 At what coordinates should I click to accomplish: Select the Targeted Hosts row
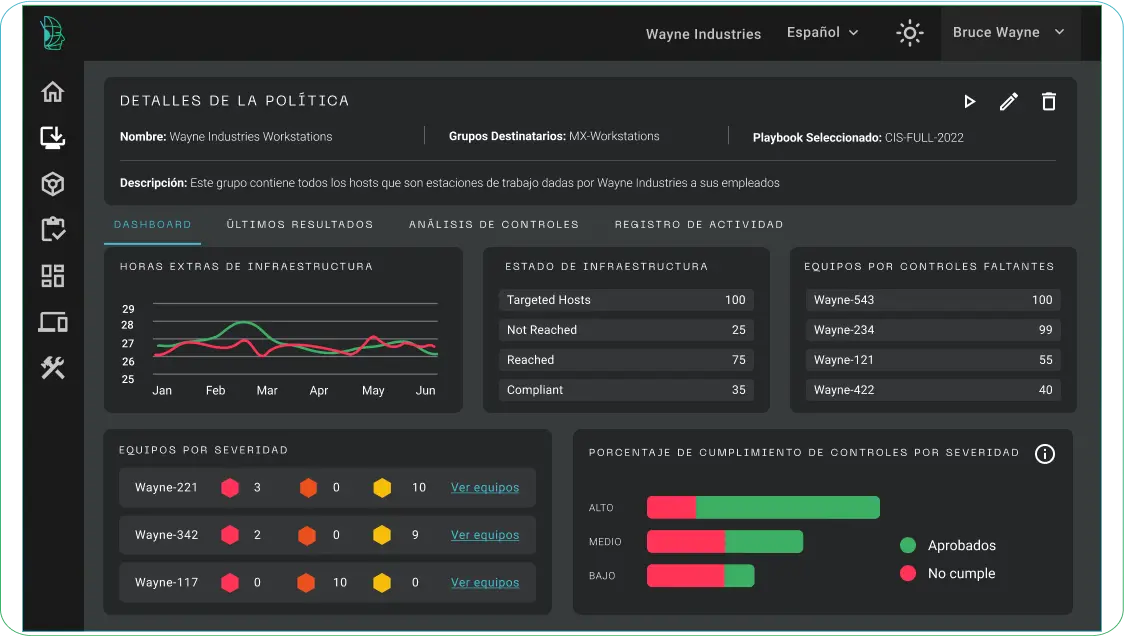626,300
